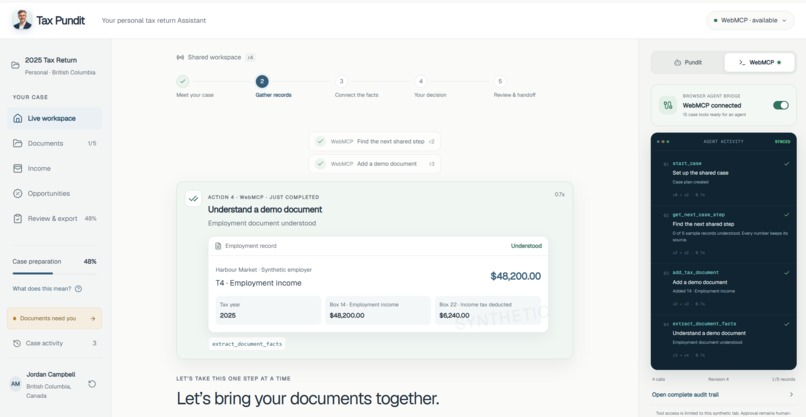Click the Live workspace home icon
The width and height of the screenshot is (806, 417).
click(x=17, y=118)
